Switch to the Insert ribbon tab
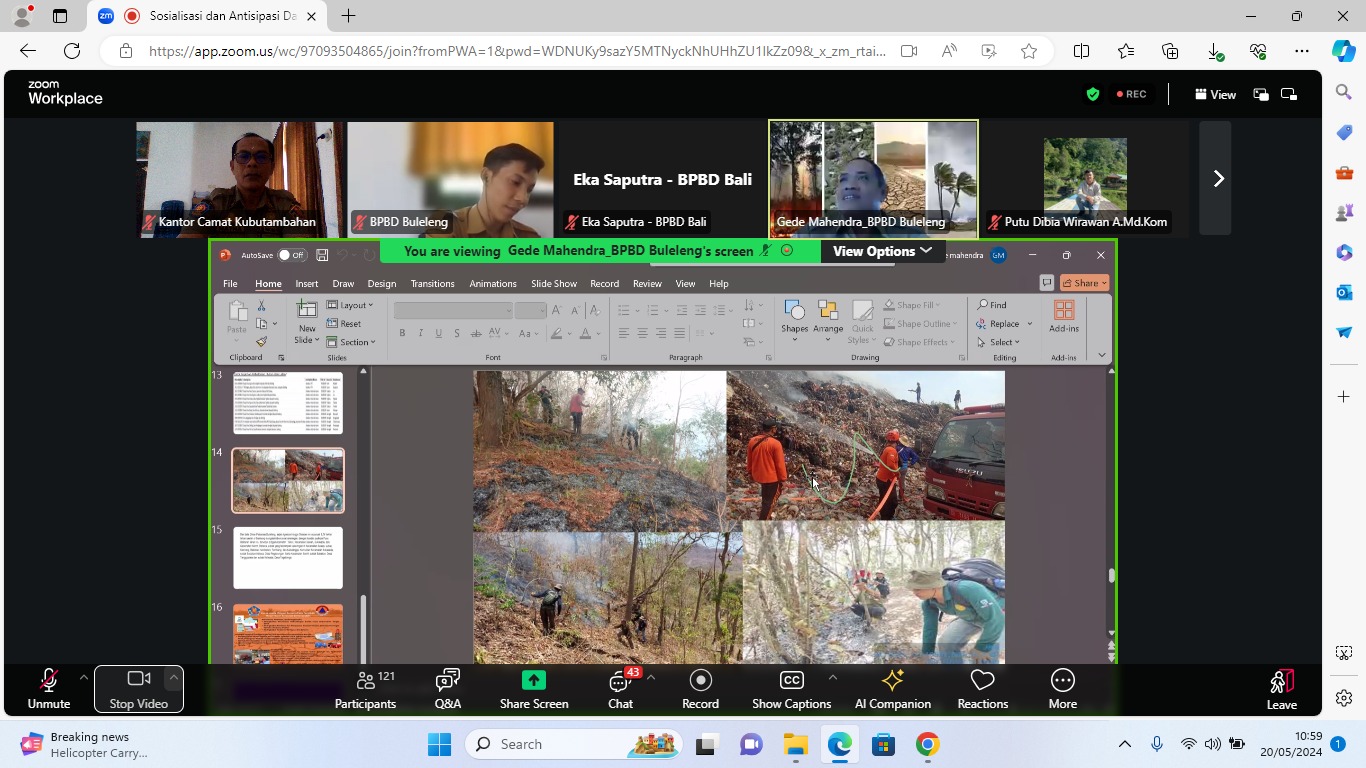Screen dimensions: 1366x768 coord(307,284)
